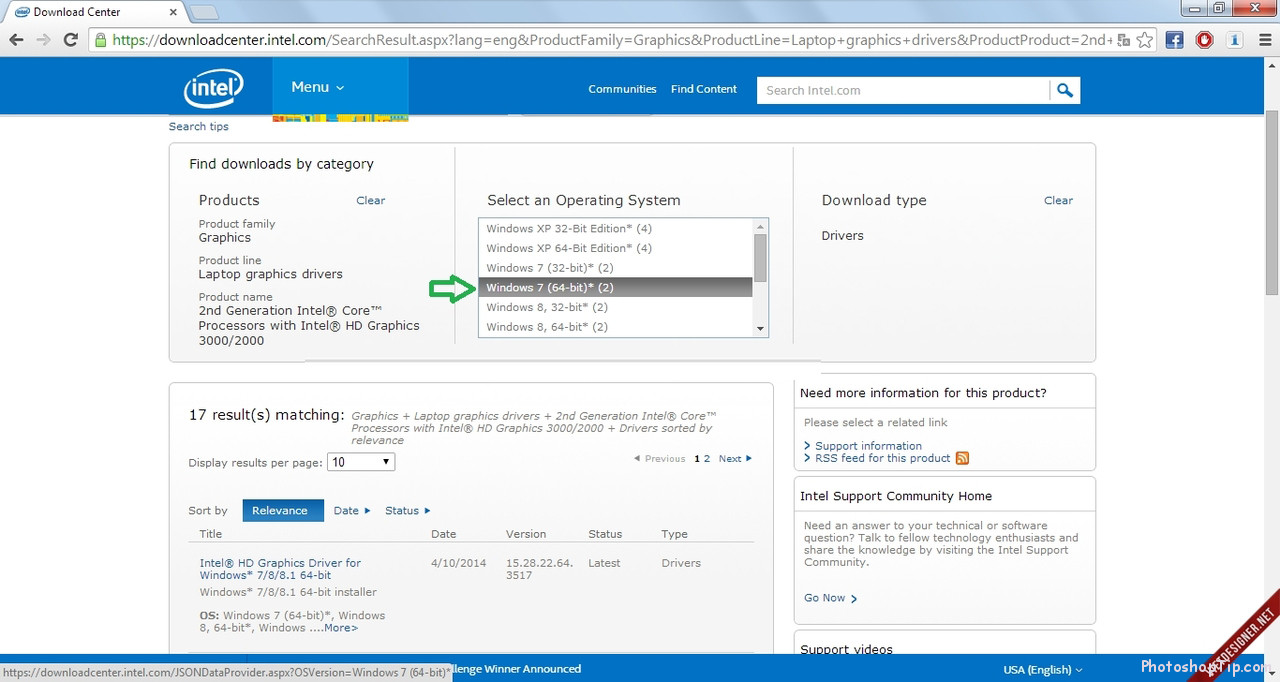Click the Next page link
Viewport: 1280px width, 682px height.
click(734, 459)
